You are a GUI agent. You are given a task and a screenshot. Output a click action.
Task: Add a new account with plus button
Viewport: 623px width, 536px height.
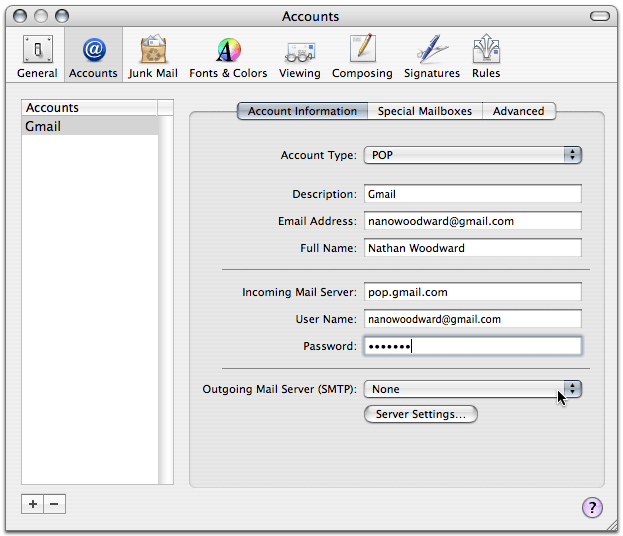[x=33, y=505]
